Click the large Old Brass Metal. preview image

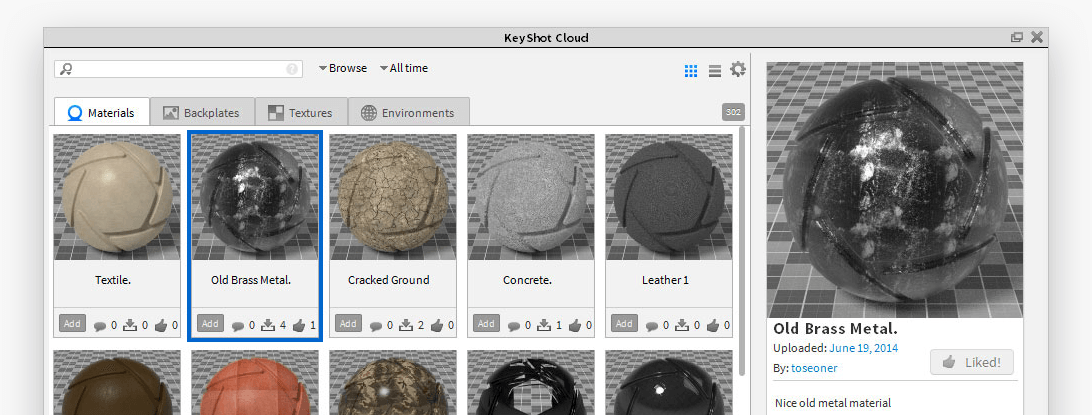click(895, 190)
